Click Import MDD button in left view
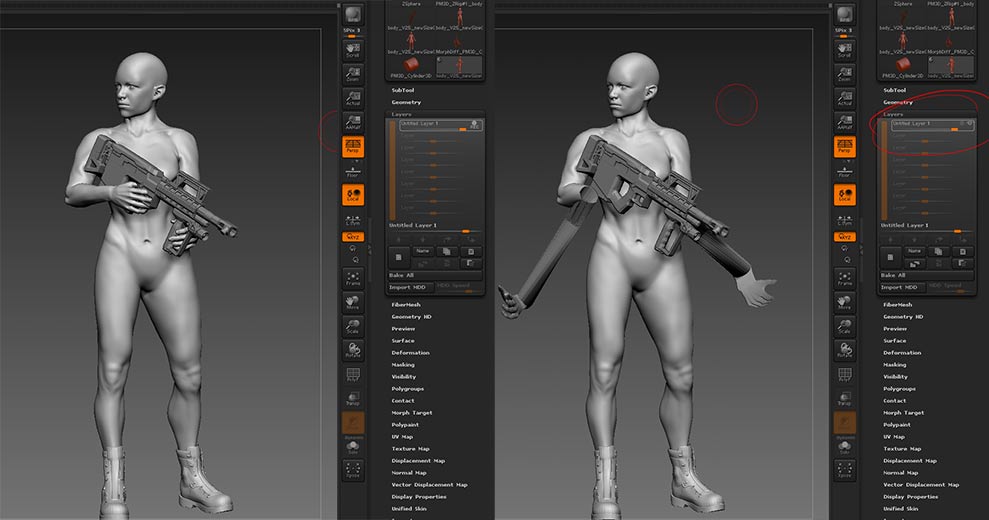989x520 pixels. (x=410, y=287)
